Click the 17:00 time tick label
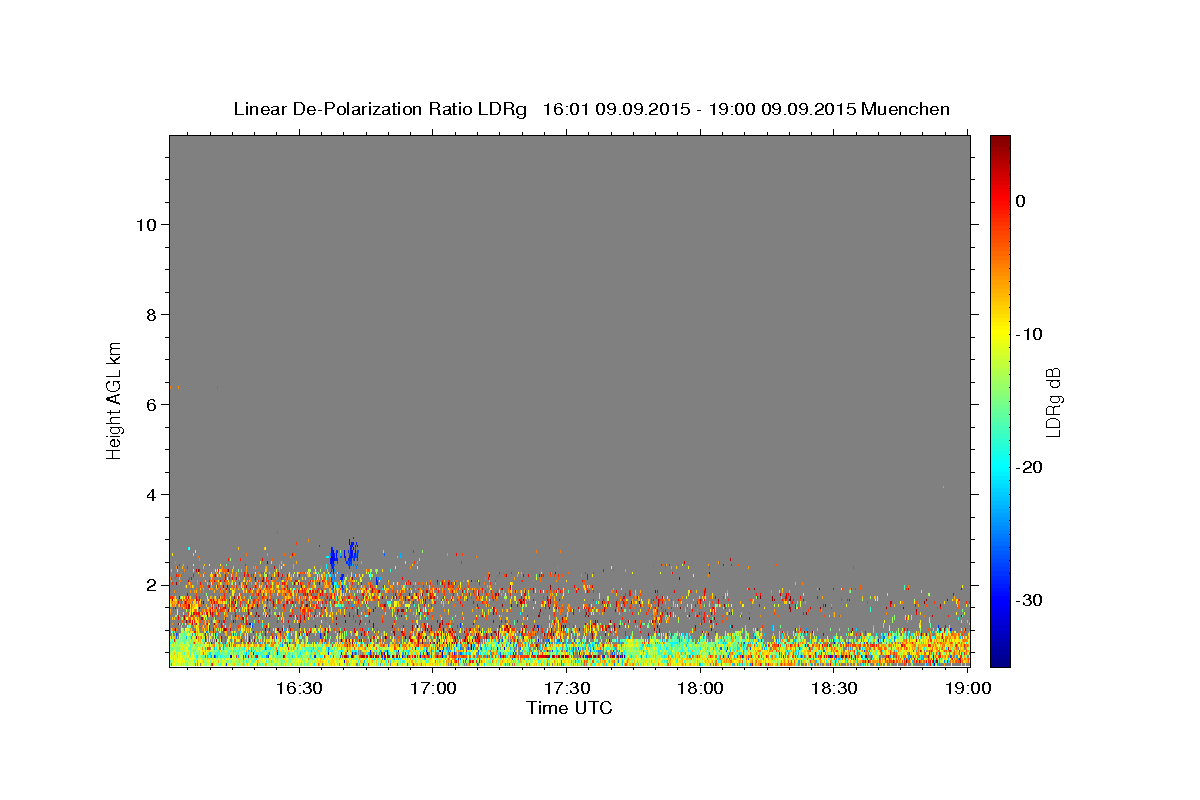 (x=433, y=688)
